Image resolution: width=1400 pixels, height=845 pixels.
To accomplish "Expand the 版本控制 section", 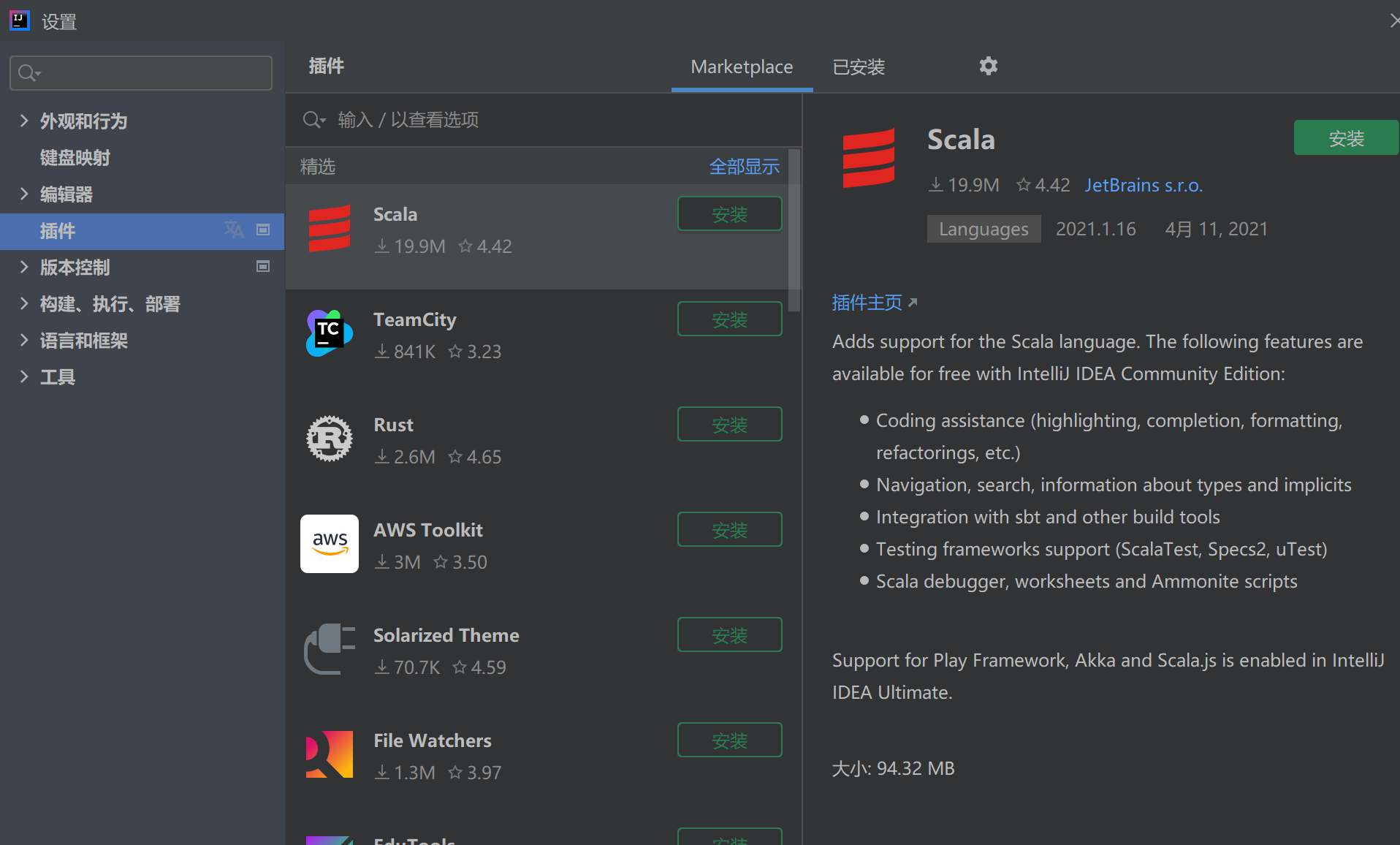I will (x=24, y=267).
